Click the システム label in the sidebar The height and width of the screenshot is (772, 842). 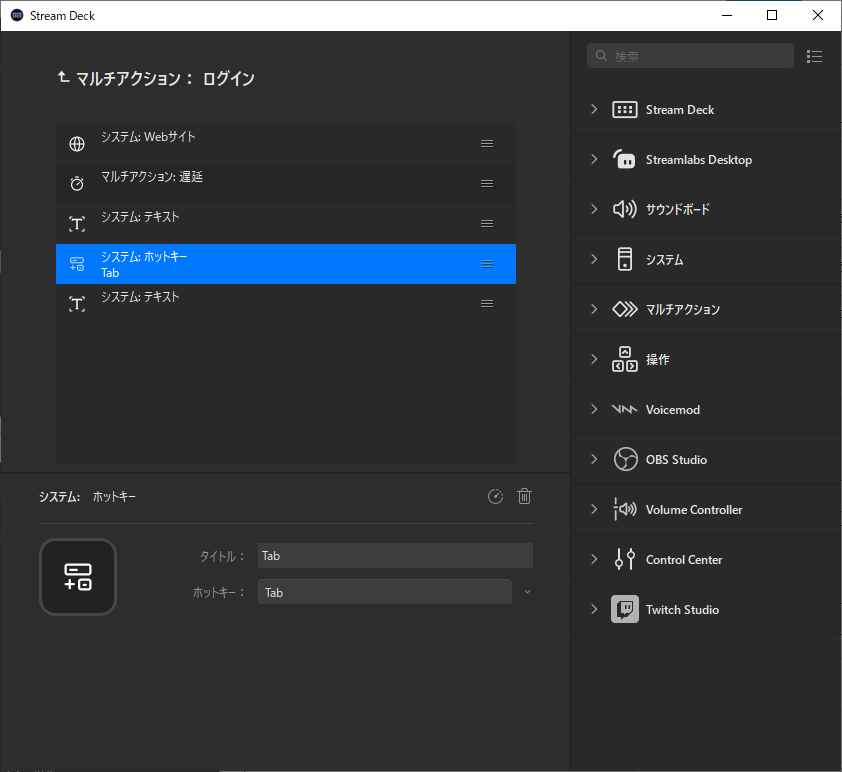tap(664, 259)
